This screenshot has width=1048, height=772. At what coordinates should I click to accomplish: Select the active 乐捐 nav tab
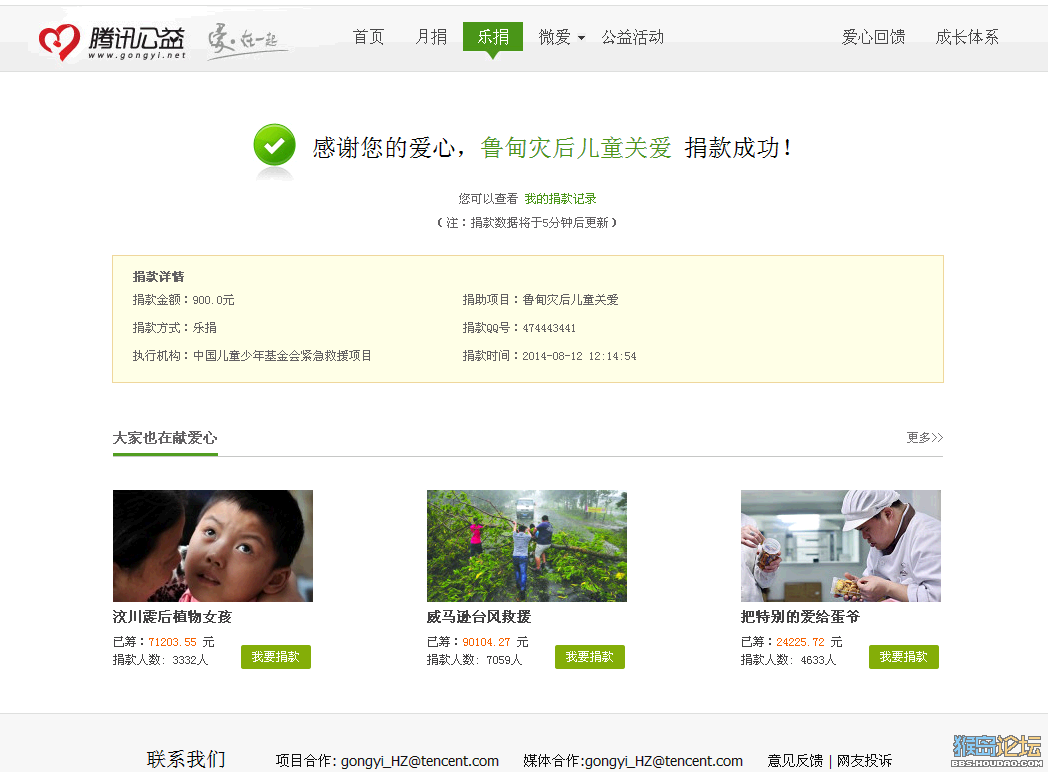click(493, 37)
